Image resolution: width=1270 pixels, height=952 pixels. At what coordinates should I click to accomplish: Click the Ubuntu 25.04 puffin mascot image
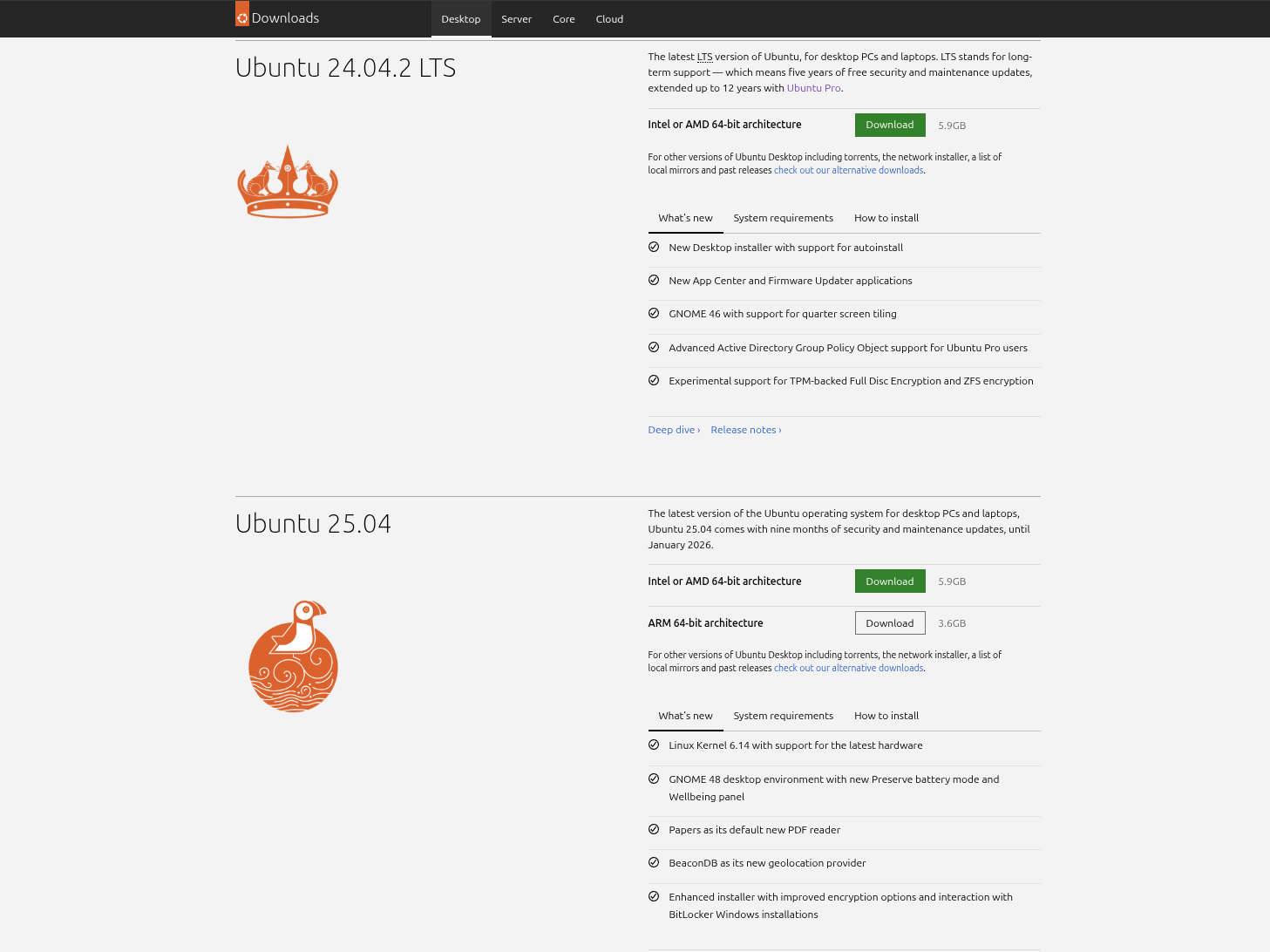293,656
